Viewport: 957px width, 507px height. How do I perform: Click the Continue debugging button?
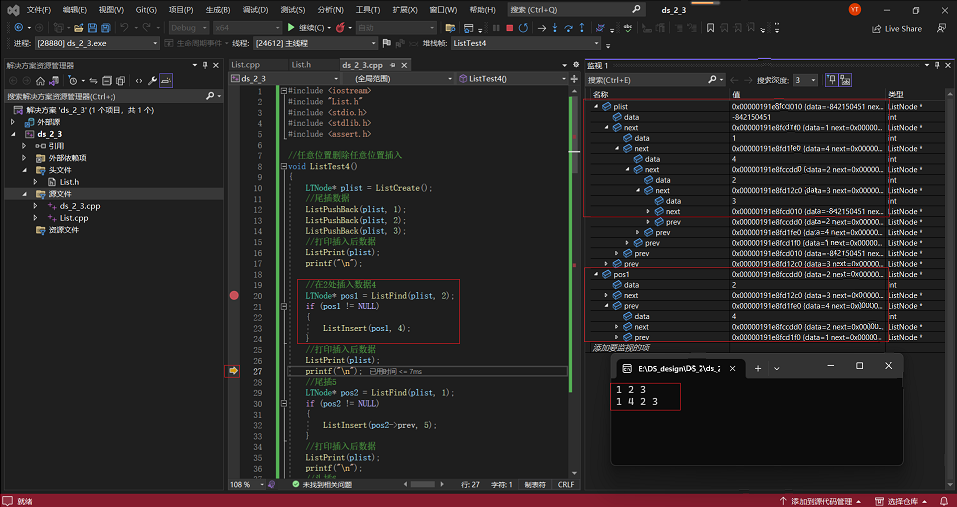[304, 28]
